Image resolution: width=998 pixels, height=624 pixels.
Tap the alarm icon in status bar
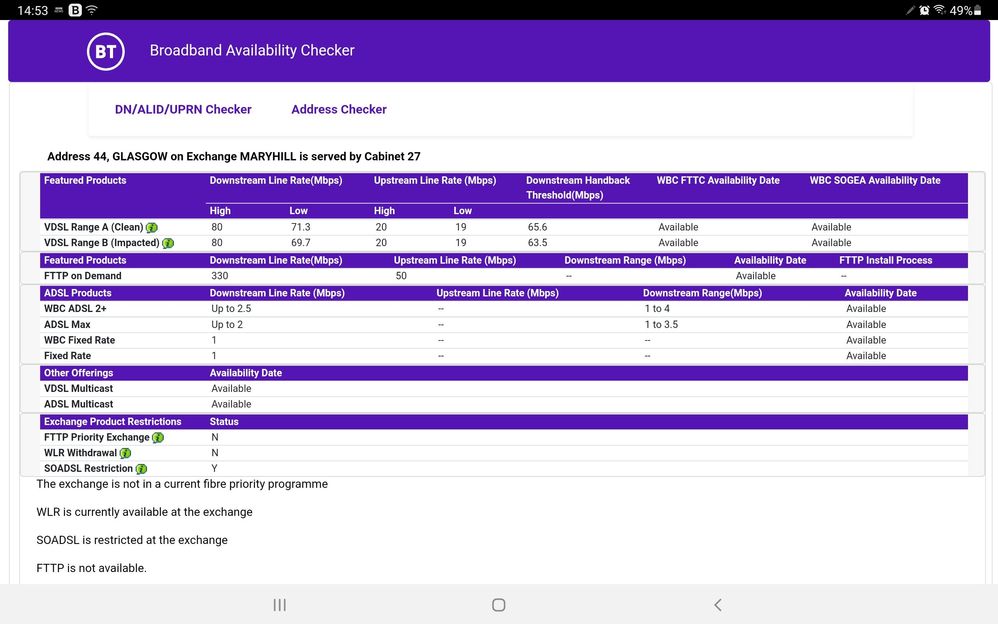click(x=924, y=10)
